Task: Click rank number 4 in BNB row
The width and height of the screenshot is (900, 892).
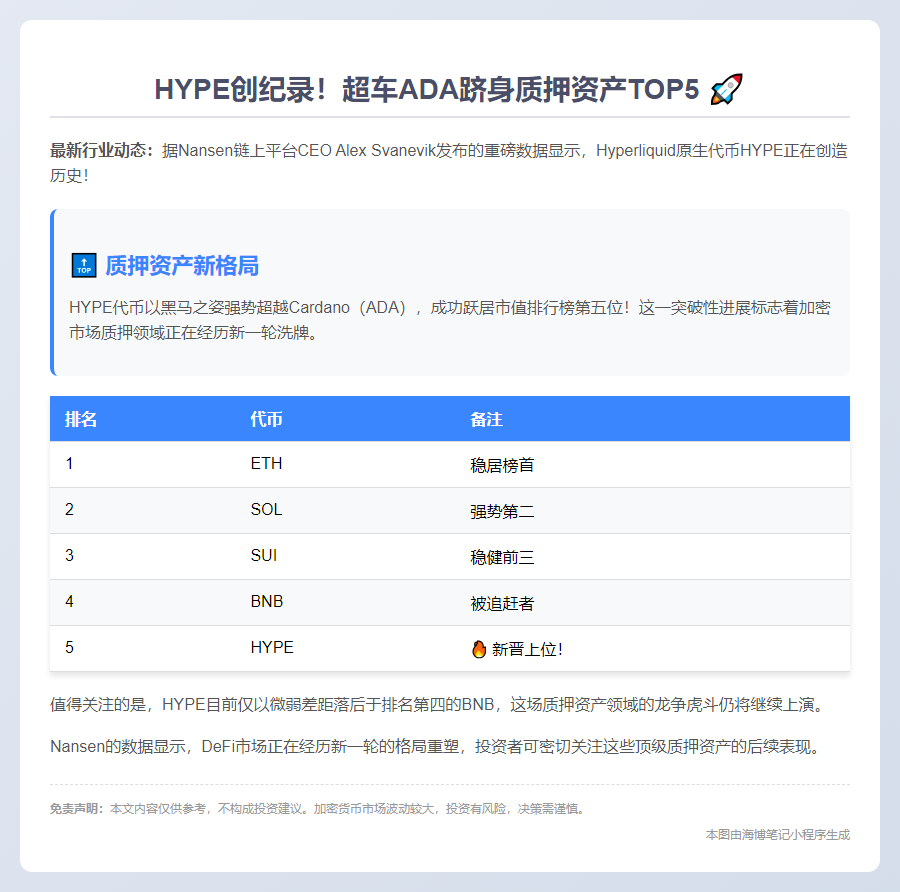Action: pos(69,602)
